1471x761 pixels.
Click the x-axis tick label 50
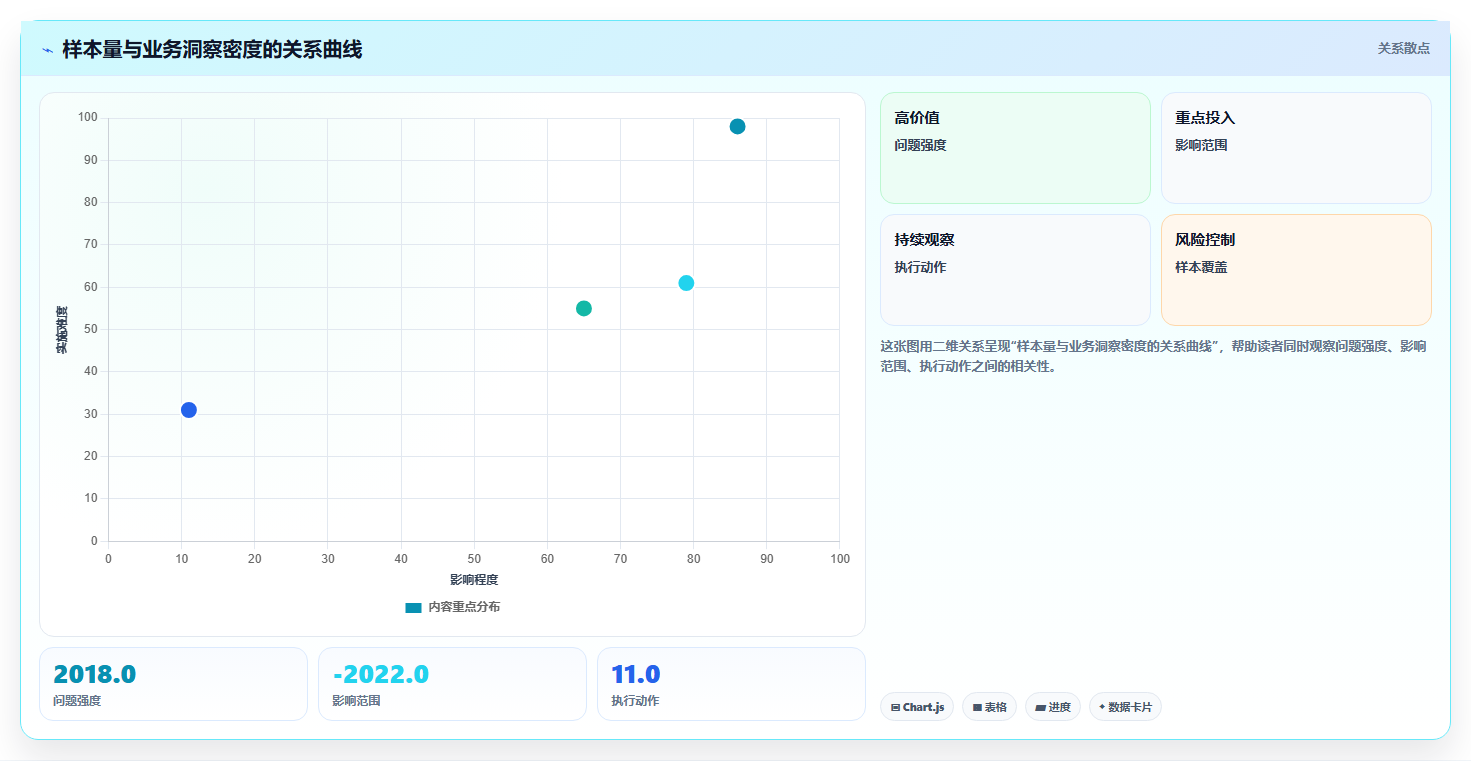[x=474, y=559]
